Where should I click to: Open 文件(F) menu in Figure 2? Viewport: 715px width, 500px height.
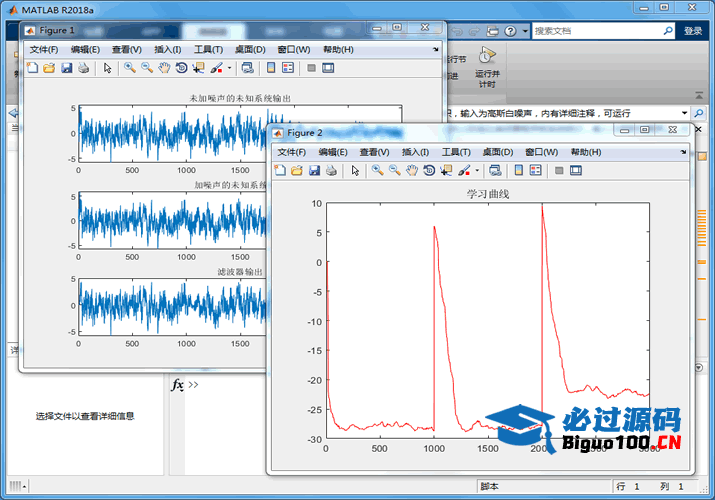291,152
